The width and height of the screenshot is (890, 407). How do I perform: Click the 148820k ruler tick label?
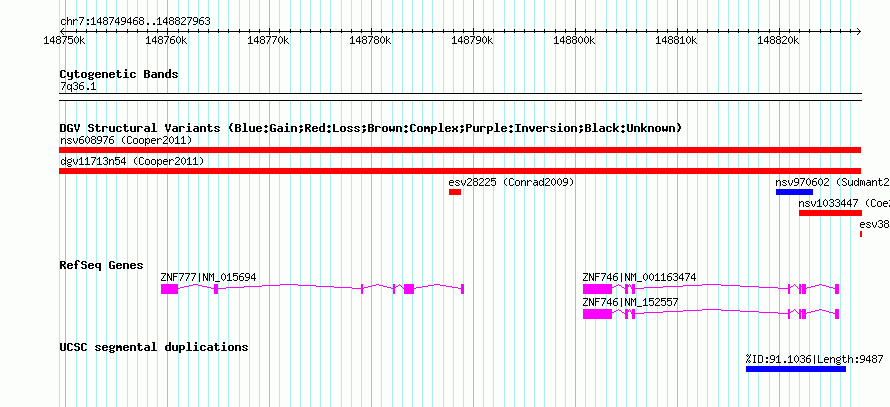(x=778, y=41)
